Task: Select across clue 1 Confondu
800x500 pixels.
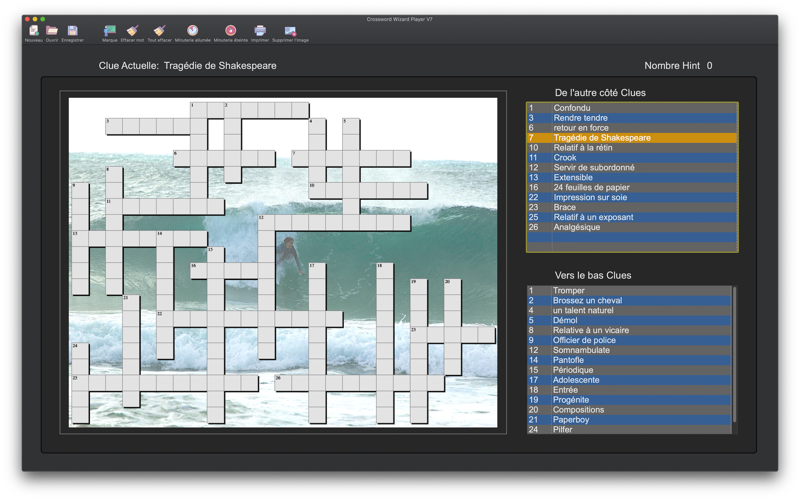Action: pyautogui.click(x=632, y=108)
